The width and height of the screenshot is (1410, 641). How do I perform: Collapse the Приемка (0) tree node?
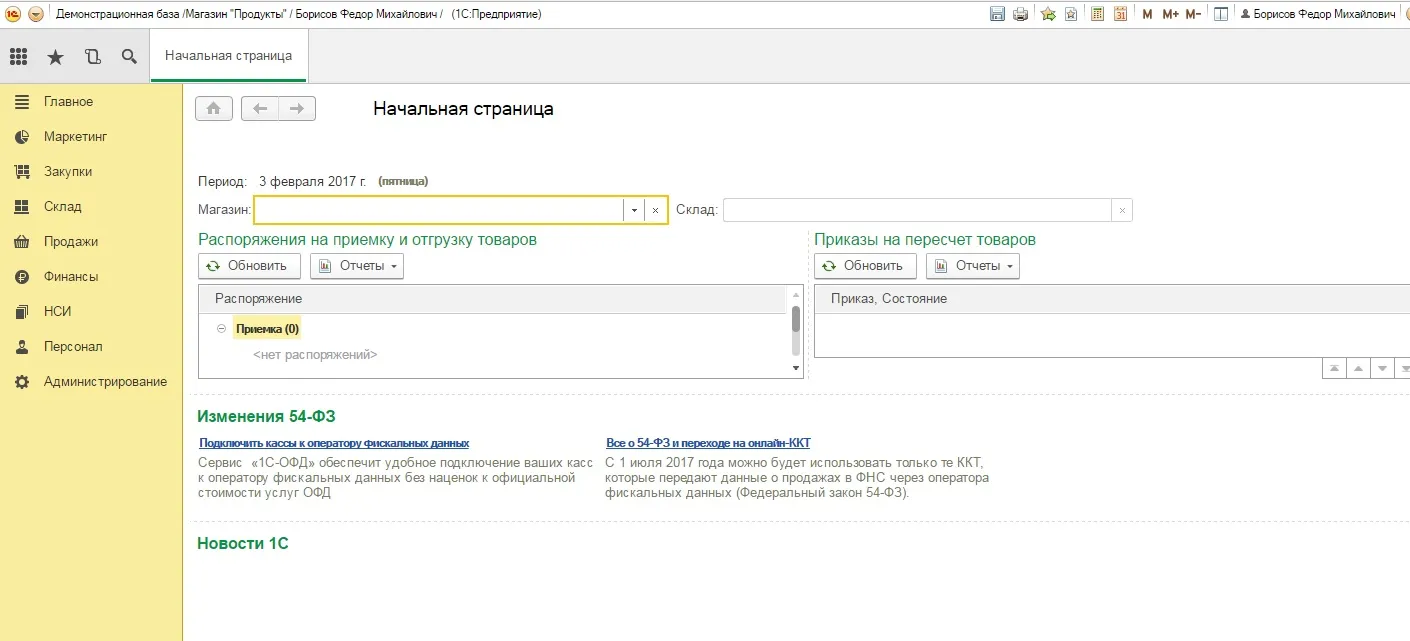(221, 329)
